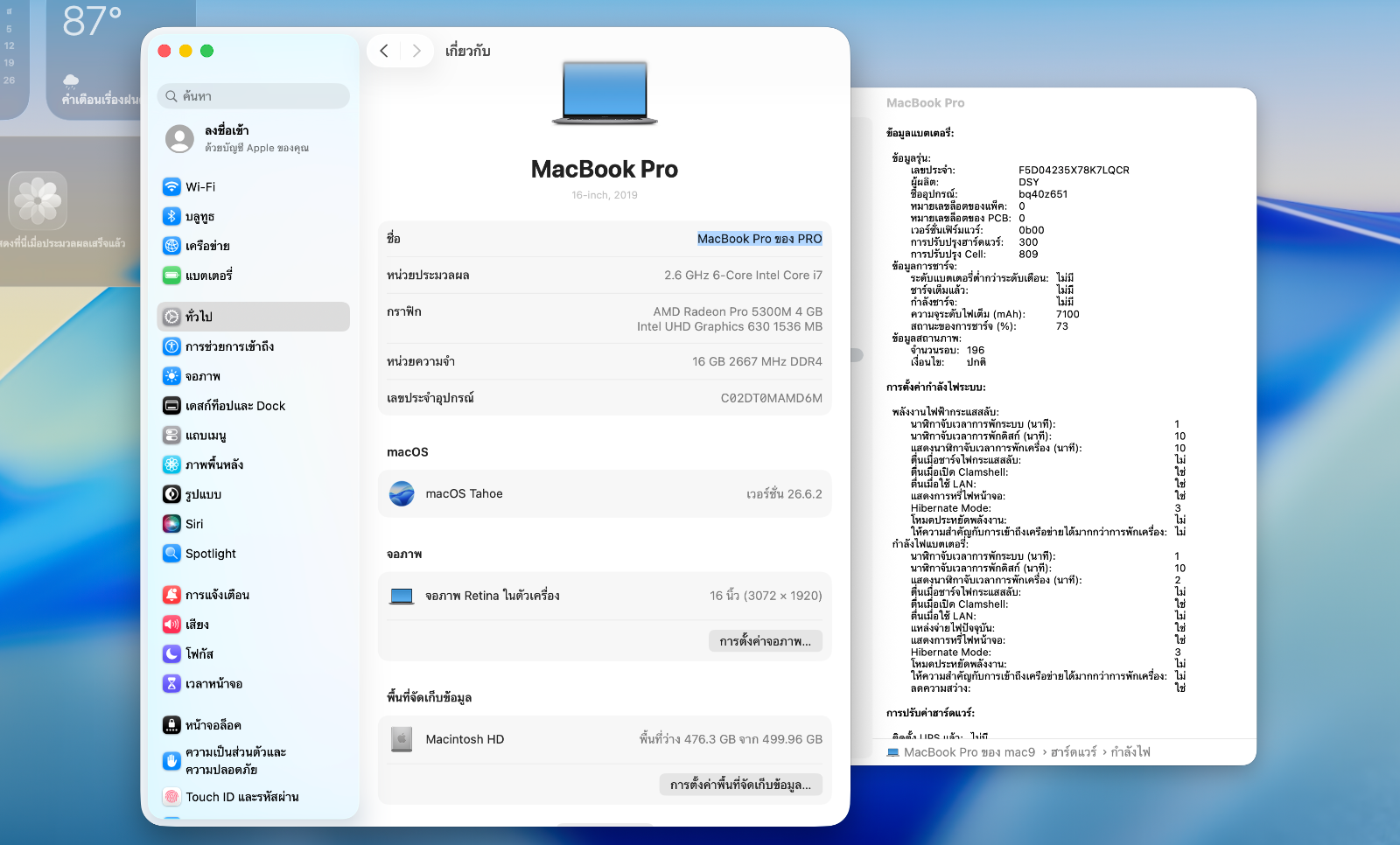Open เสียง sound icon
This screenshot has height=845, width=1400.
[x=171, y=625]
